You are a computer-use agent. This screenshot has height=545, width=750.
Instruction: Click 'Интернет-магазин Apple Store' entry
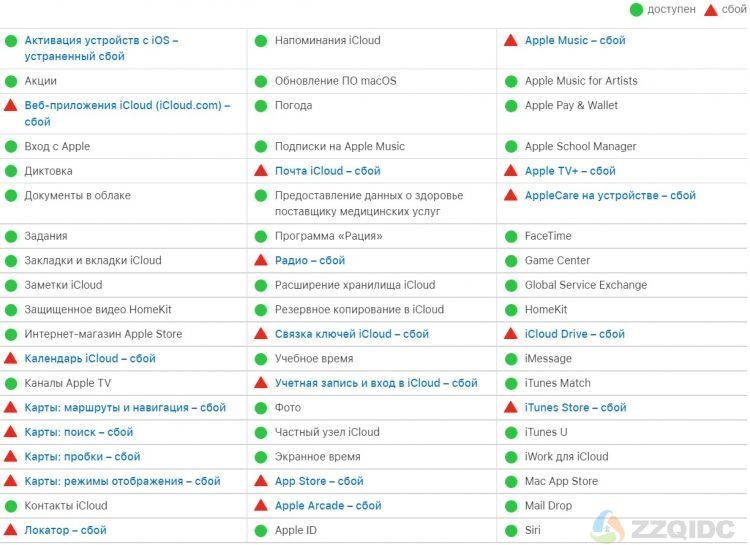click(103, 334)
